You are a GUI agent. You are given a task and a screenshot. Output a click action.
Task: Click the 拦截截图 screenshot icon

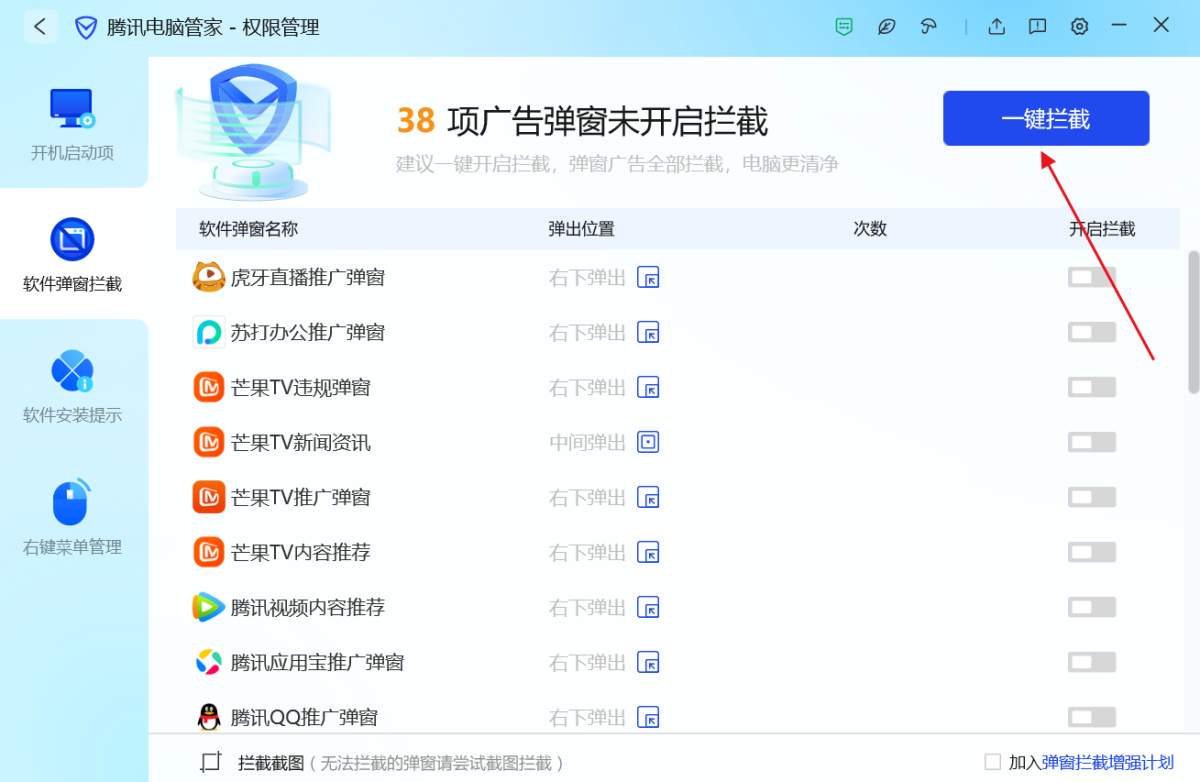[210, 761]
